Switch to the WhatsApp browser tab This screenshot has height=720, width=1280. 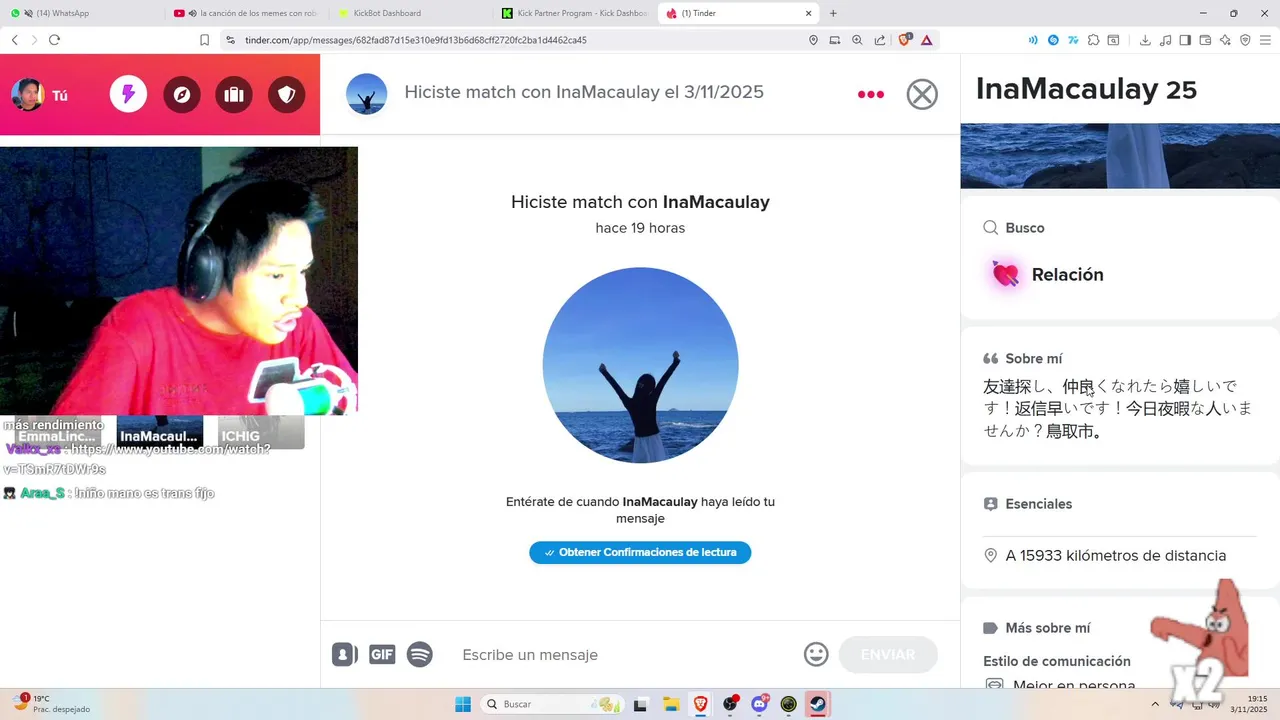click(80, 13)
